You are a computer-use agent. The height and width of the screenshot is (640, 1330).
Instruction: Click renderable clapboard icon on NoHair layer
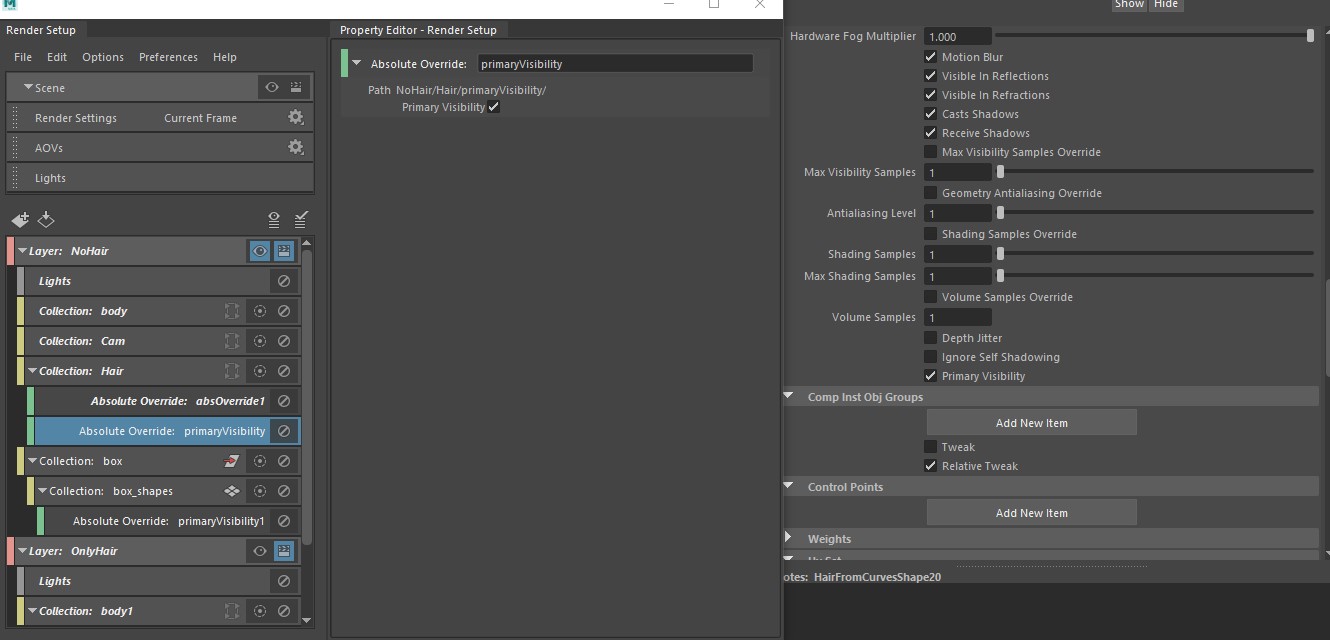click(x=284, y=251)
